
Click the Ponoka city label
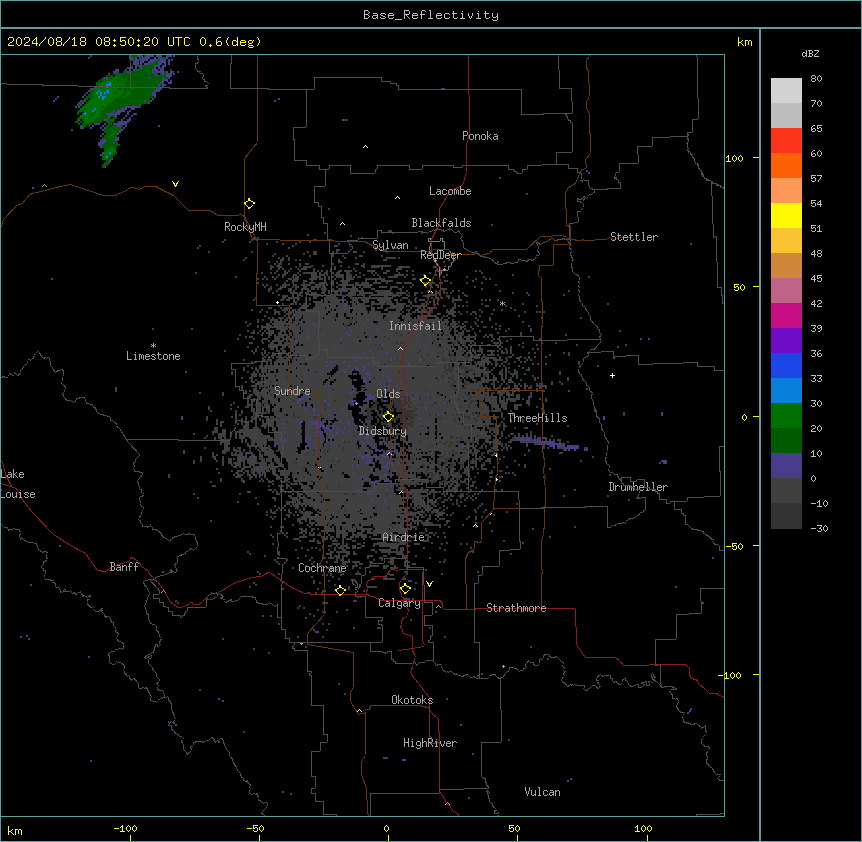[480, 136]
